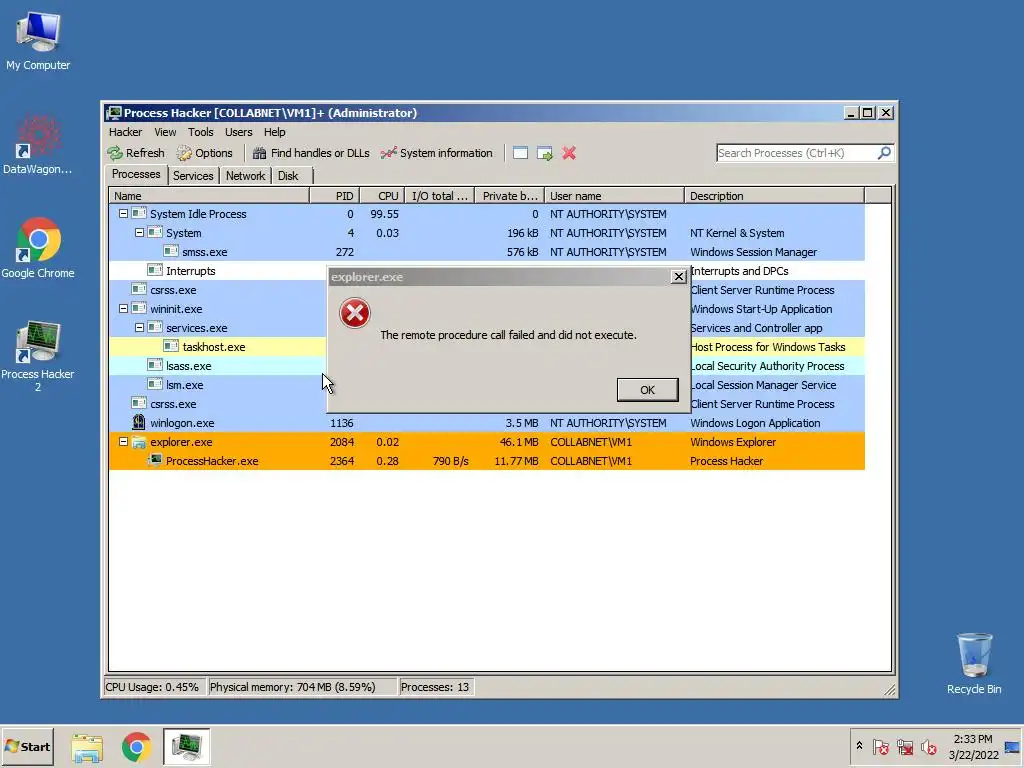Close the explorer.exe error dialog
1024x768 pixels.
679,277
